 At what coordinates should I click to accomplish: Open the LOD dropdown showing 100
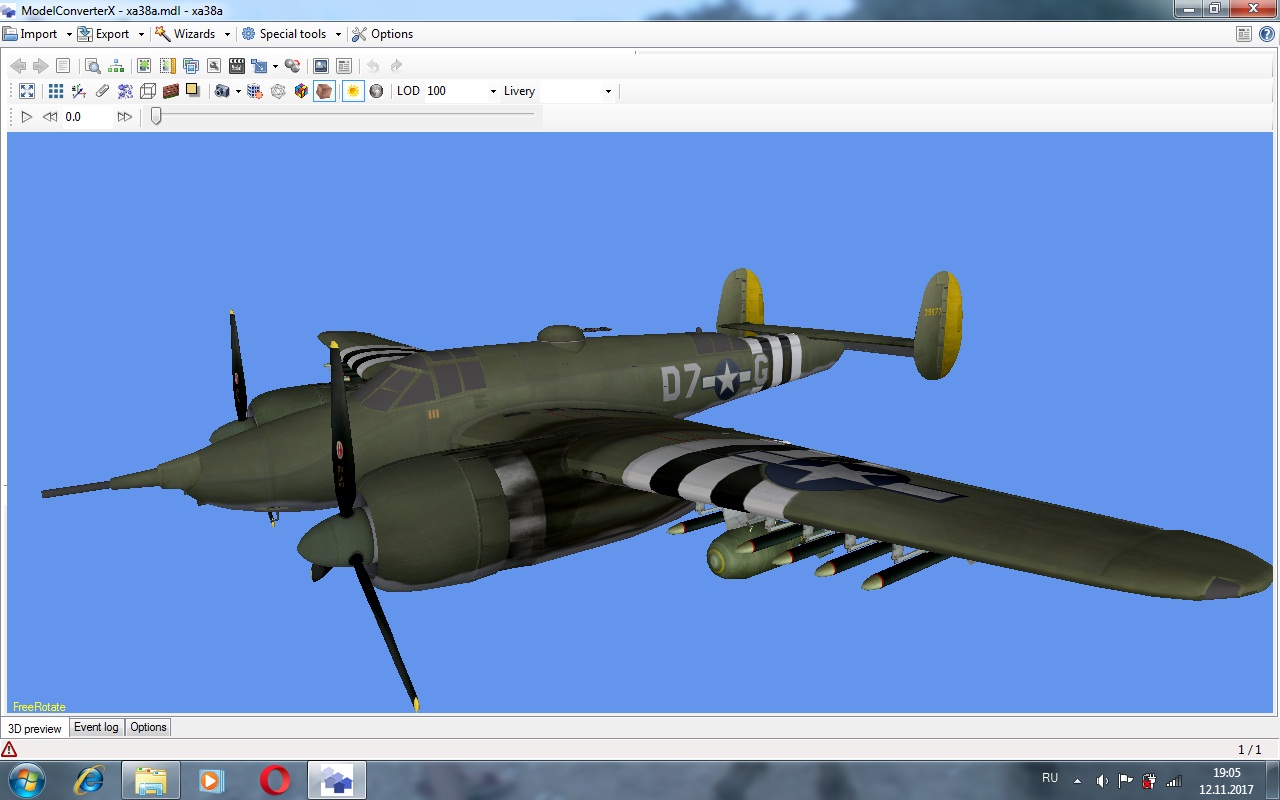tap(493, 91)
